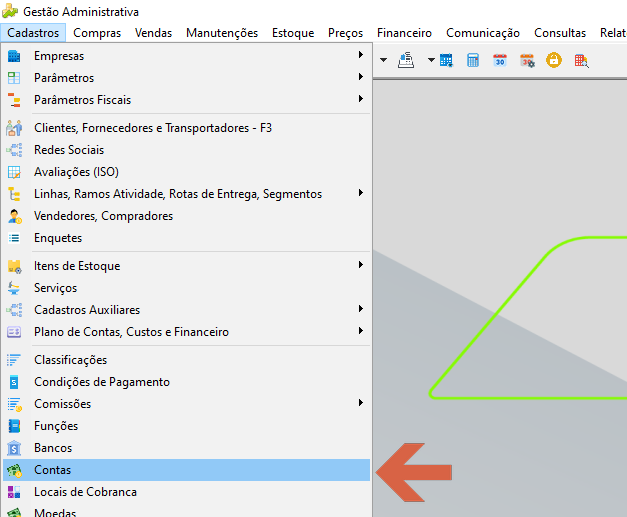The height and width of the screenshot is (517, 627).
Task: Choose Locais de Cobranca entry
Action: [186, 492]
